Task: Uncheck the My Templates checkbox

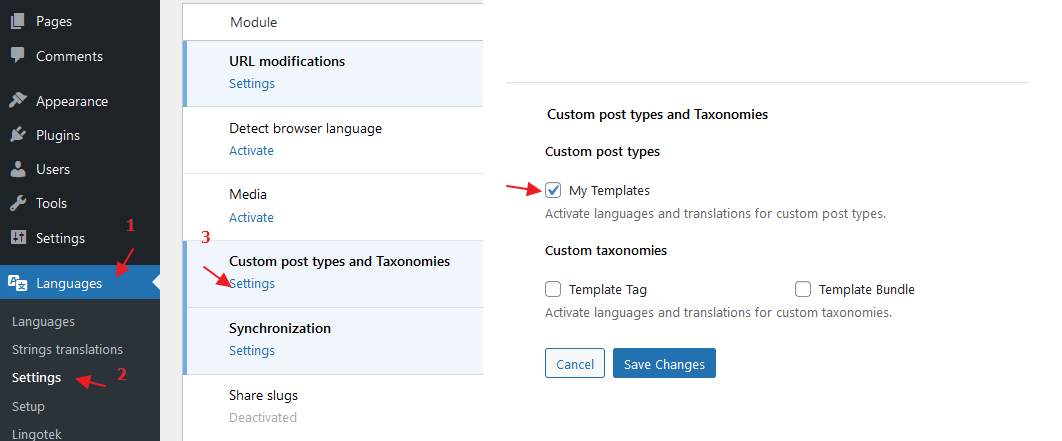Action: point(553,190)
